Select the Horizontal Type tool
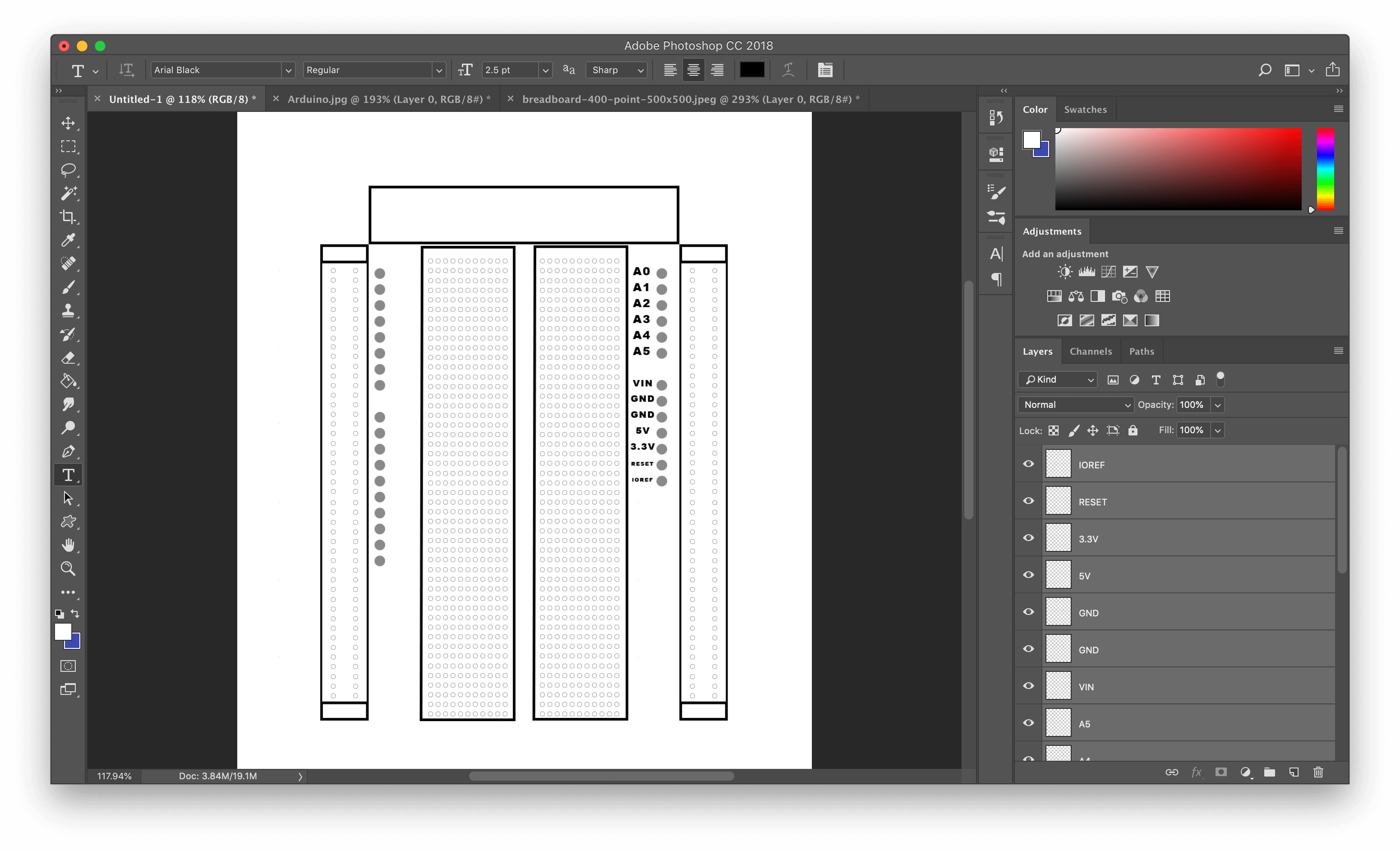 68,475
